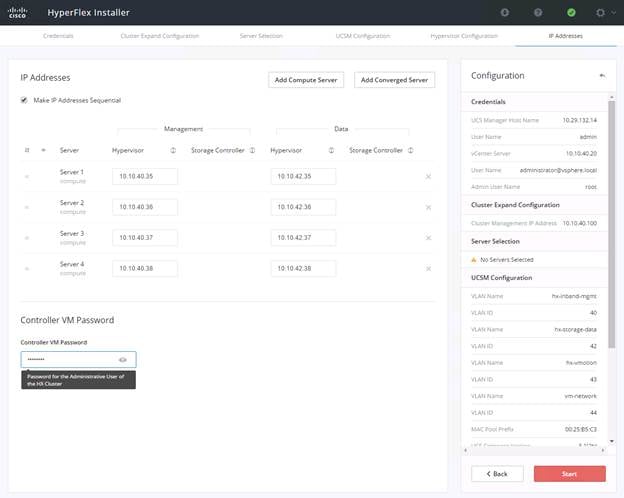Image resolution: width=624 pixels, height=498 pixels.
Task: Switch to the UCSM Configuration tab
Action: 363,36
